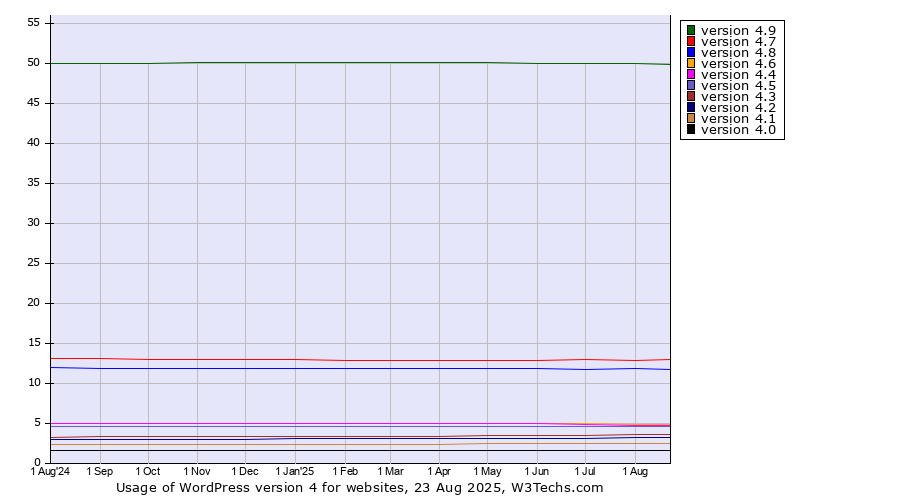The height and width of the screenshot is (500, 900).
Task: Click the "1 Jun" x-axis label
Action: (x=537, y=471)
